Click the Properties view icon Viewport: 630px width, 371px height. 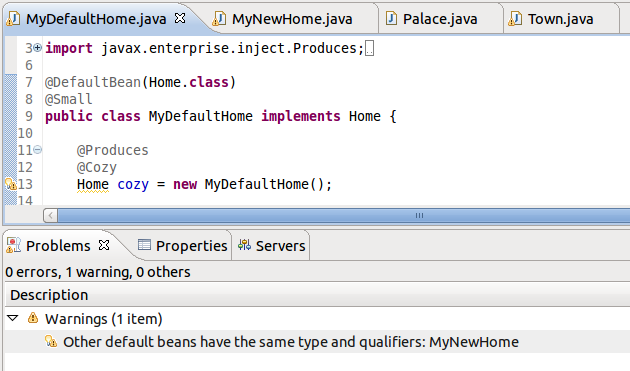point(144,244)
